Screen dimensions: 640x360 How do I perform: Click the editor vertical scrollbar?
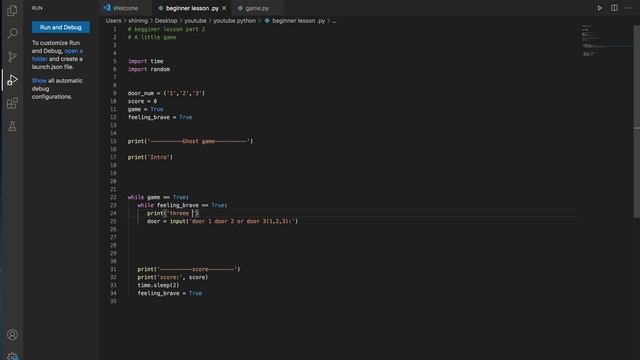[x=636, y=122]
